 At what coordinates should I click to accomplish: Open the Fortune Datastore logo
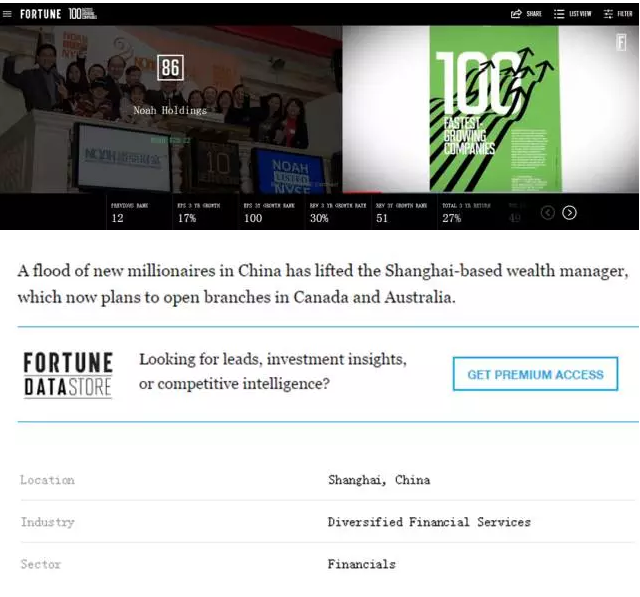click(68, 375)
